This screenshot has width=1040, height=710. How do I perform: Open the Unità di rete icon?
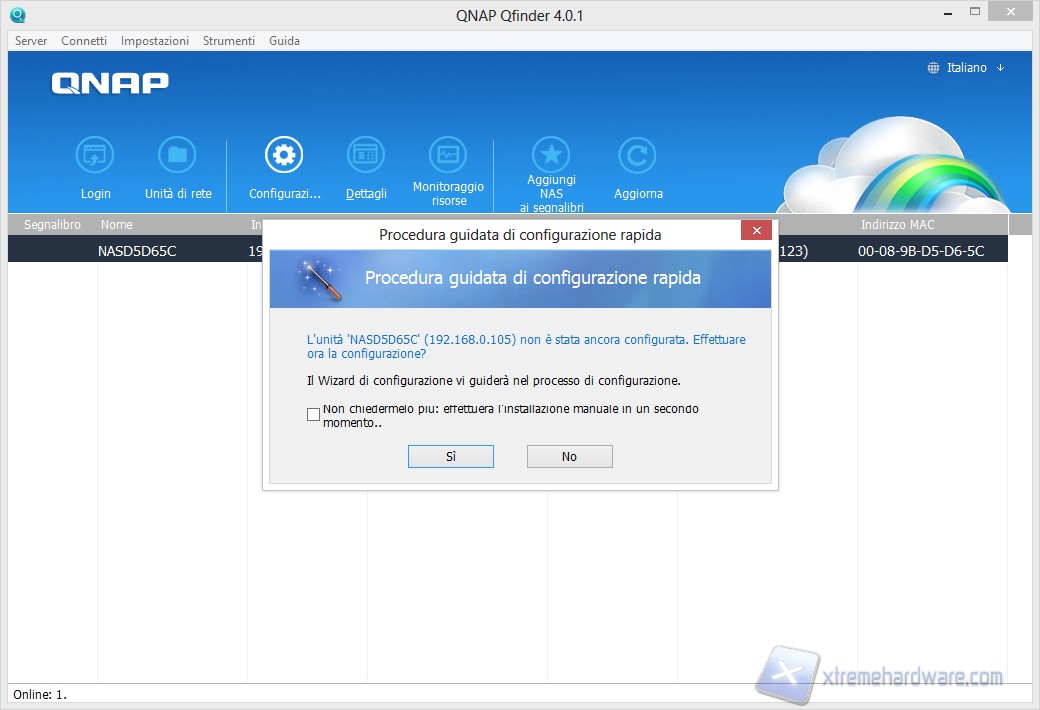[177, 156]
